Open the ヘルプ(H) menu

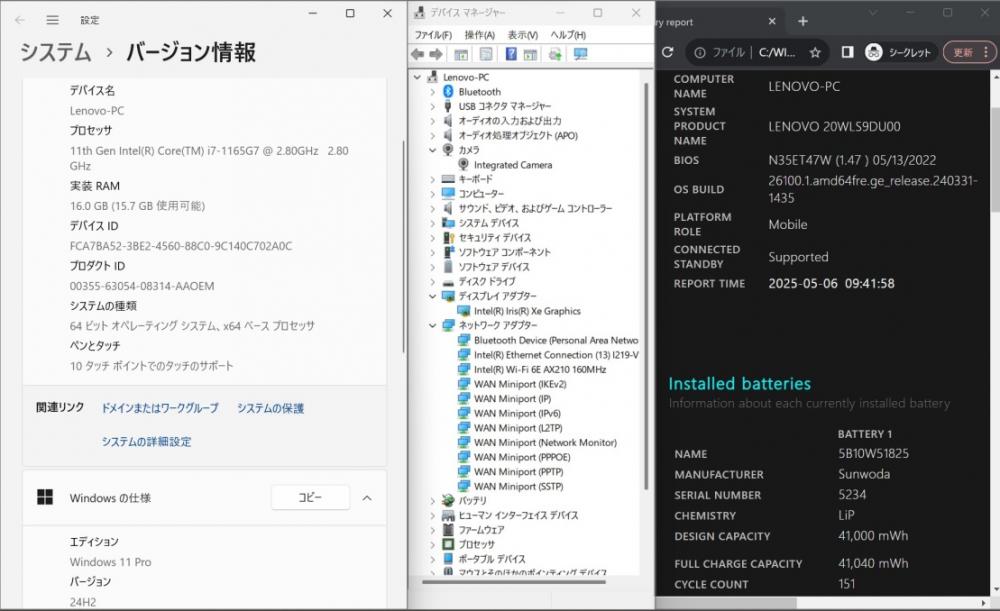[x=568, y=35]
